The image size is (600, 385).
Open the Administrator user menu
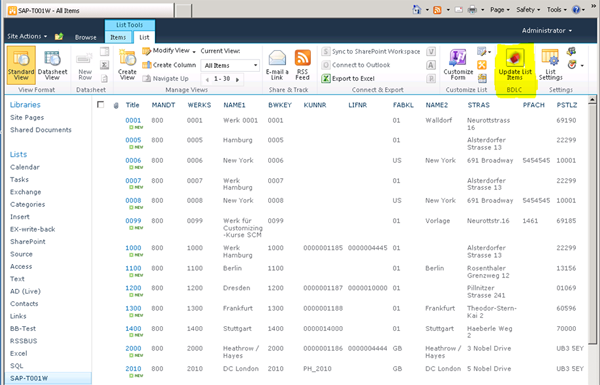[x=547, y=30]
